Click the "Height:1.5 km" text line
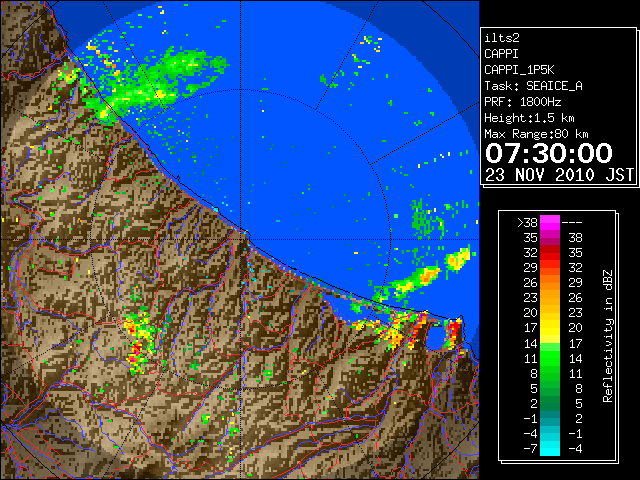Image resolution: width=640 pixels, height=480 pixels. point(529,118)
